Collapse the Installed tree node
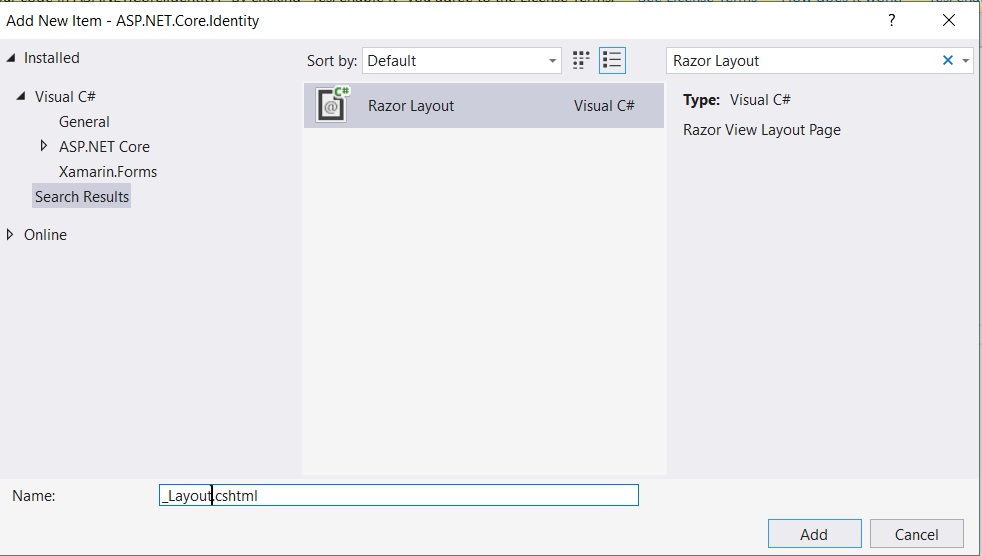 coord(11,58)
